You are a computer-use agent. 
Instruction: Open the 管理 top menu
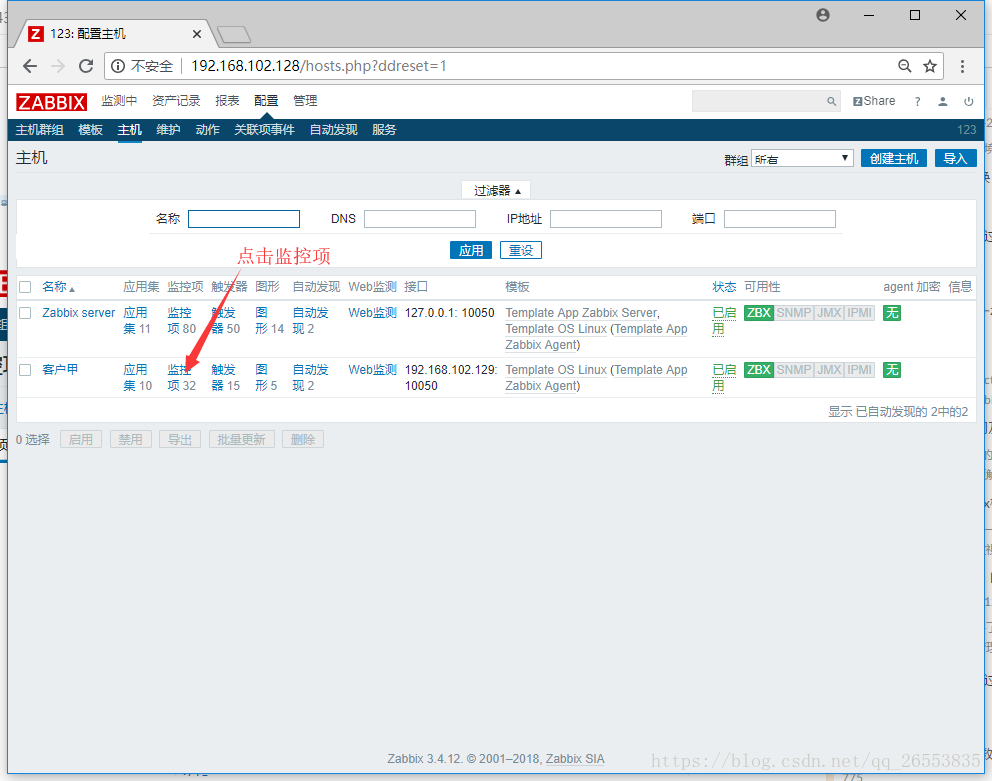[305, 101]
